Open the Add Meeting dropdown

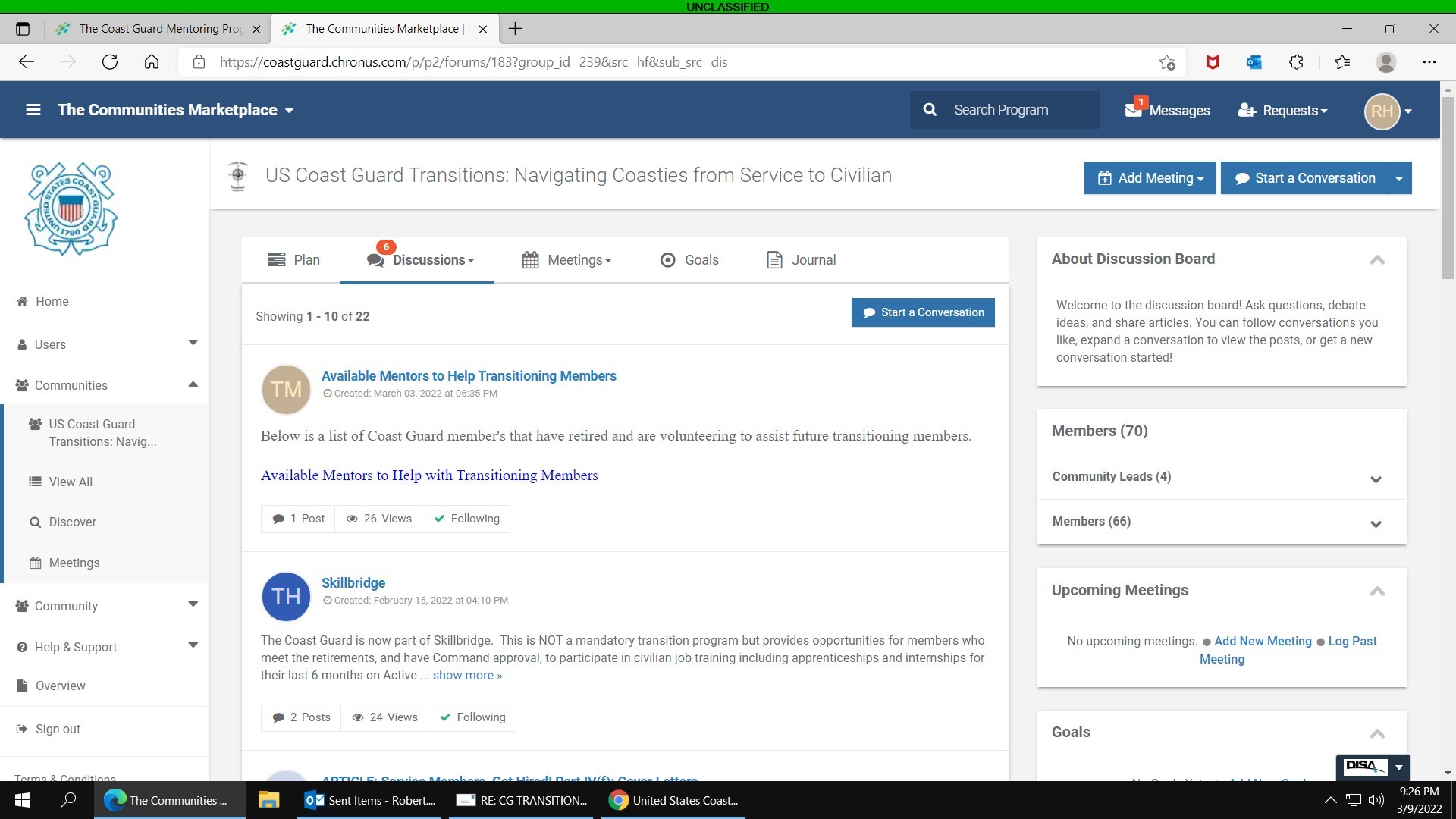1150,178
